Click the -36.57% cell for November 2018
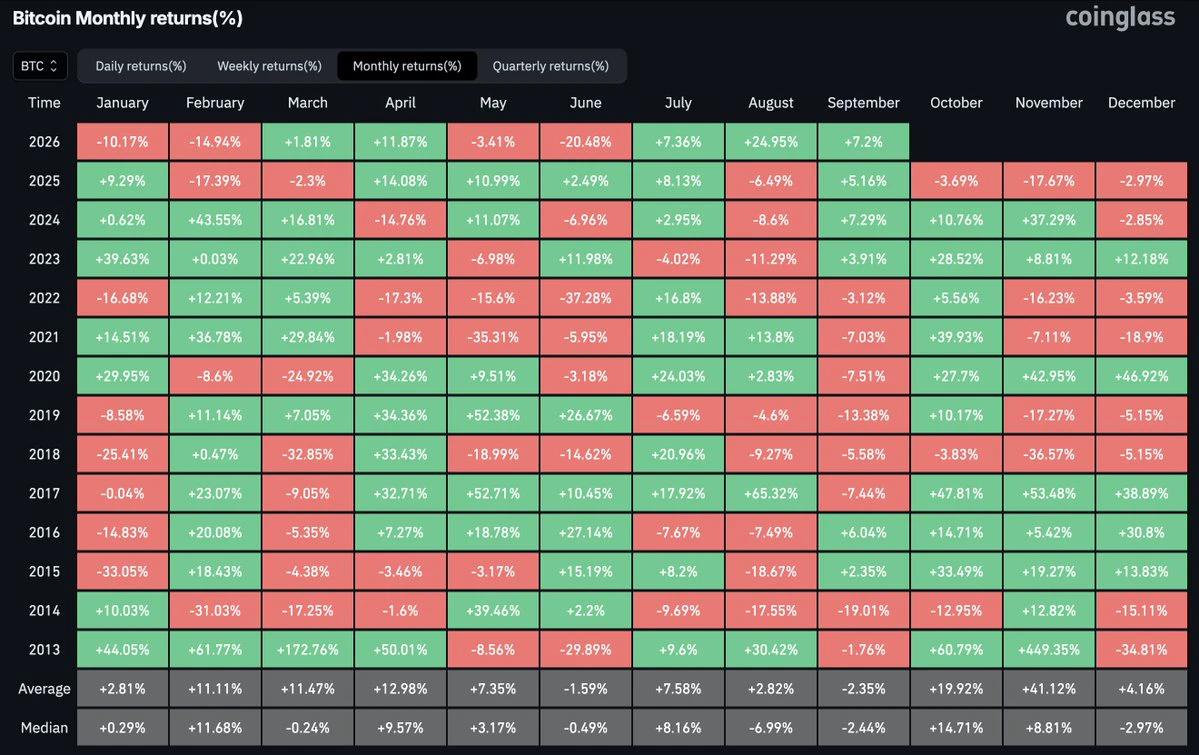Viewport: 1199px width, 755px height. [x=1048, y=454]
